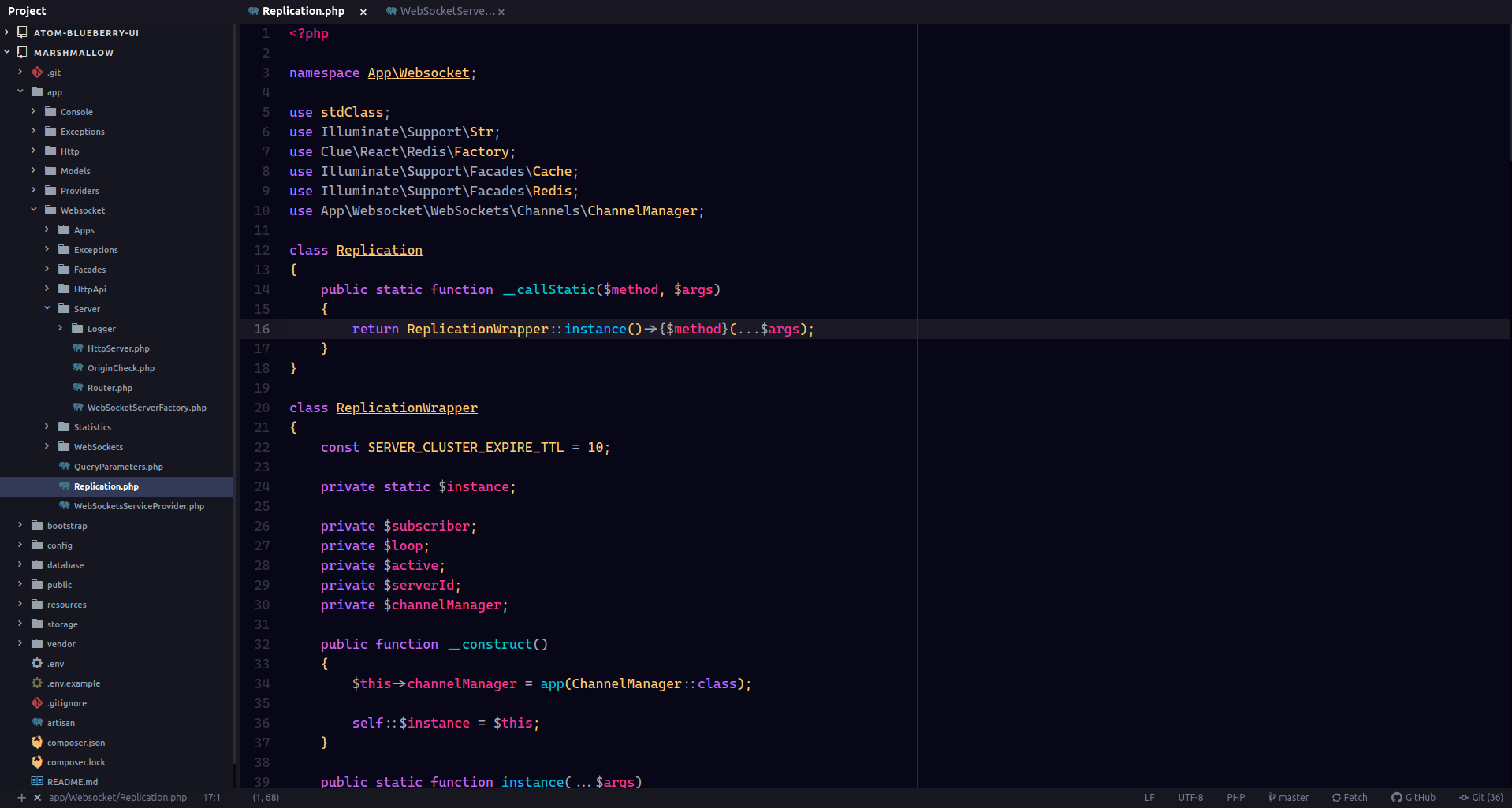Image resolution: width=1512 pixels, height=808 pixels.
Task: Click the WebSocketServerFactory.php file icon
Action: tap(77, 407)
